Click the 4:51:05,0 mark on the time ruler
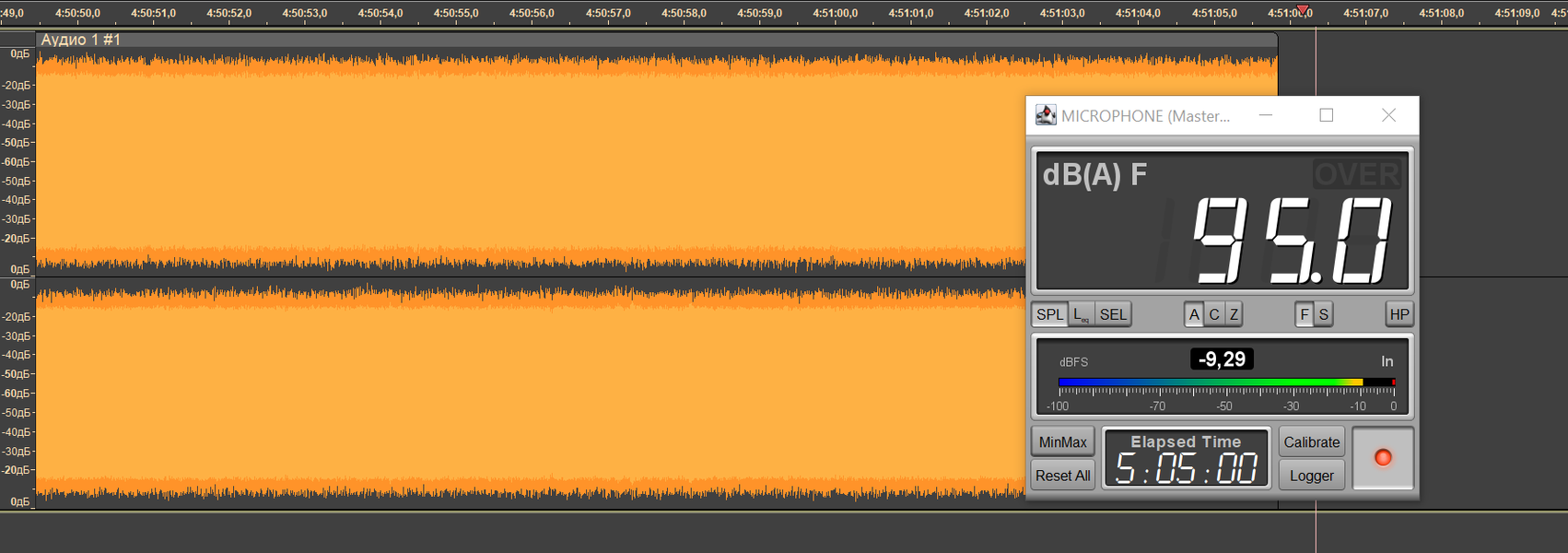The height and width of the screenshot is (553, 1568). click(x=1214, y=13)
